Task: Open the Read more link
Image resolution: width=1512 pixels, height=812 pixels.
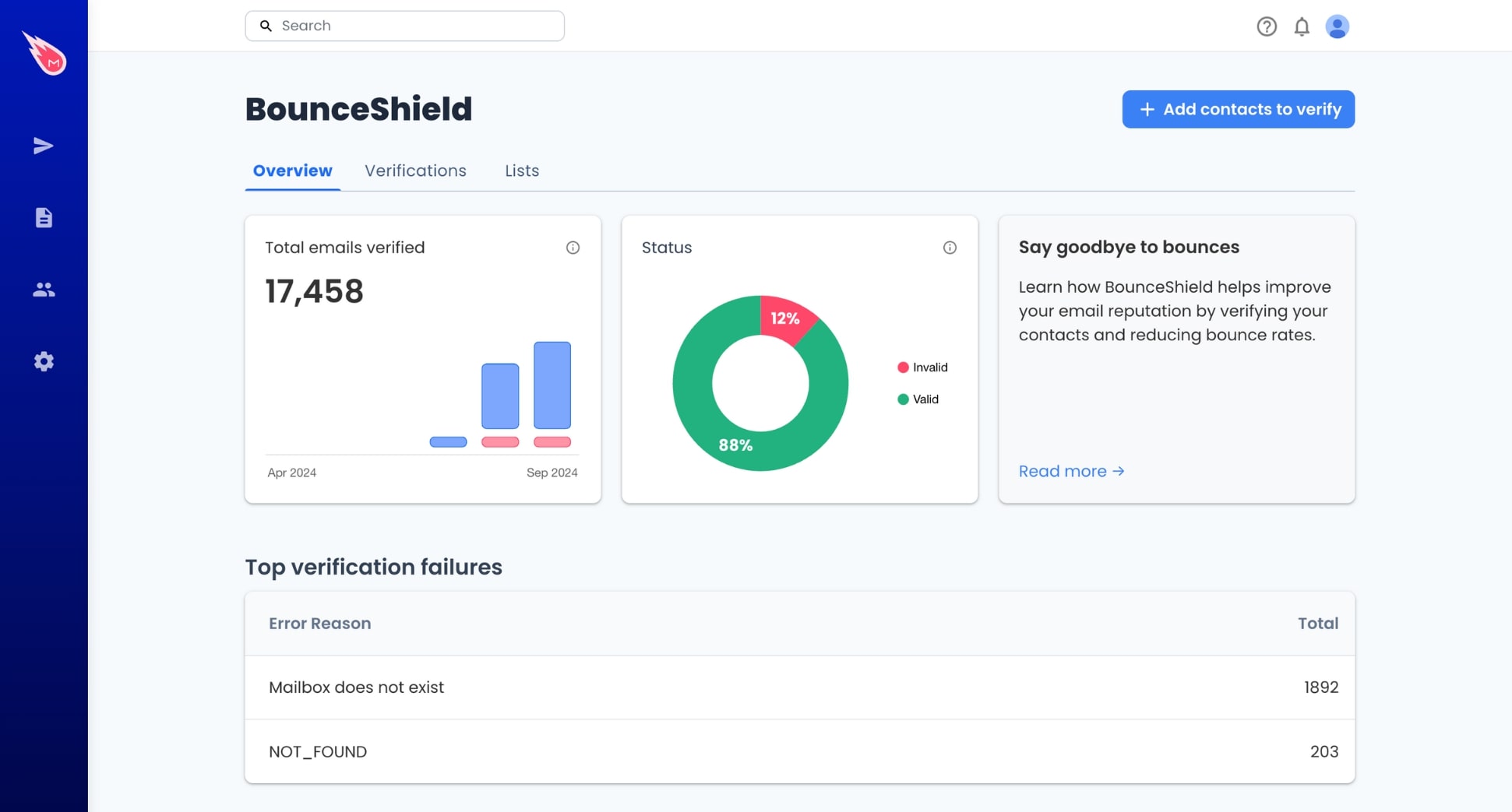Action: click(1071, 471)
